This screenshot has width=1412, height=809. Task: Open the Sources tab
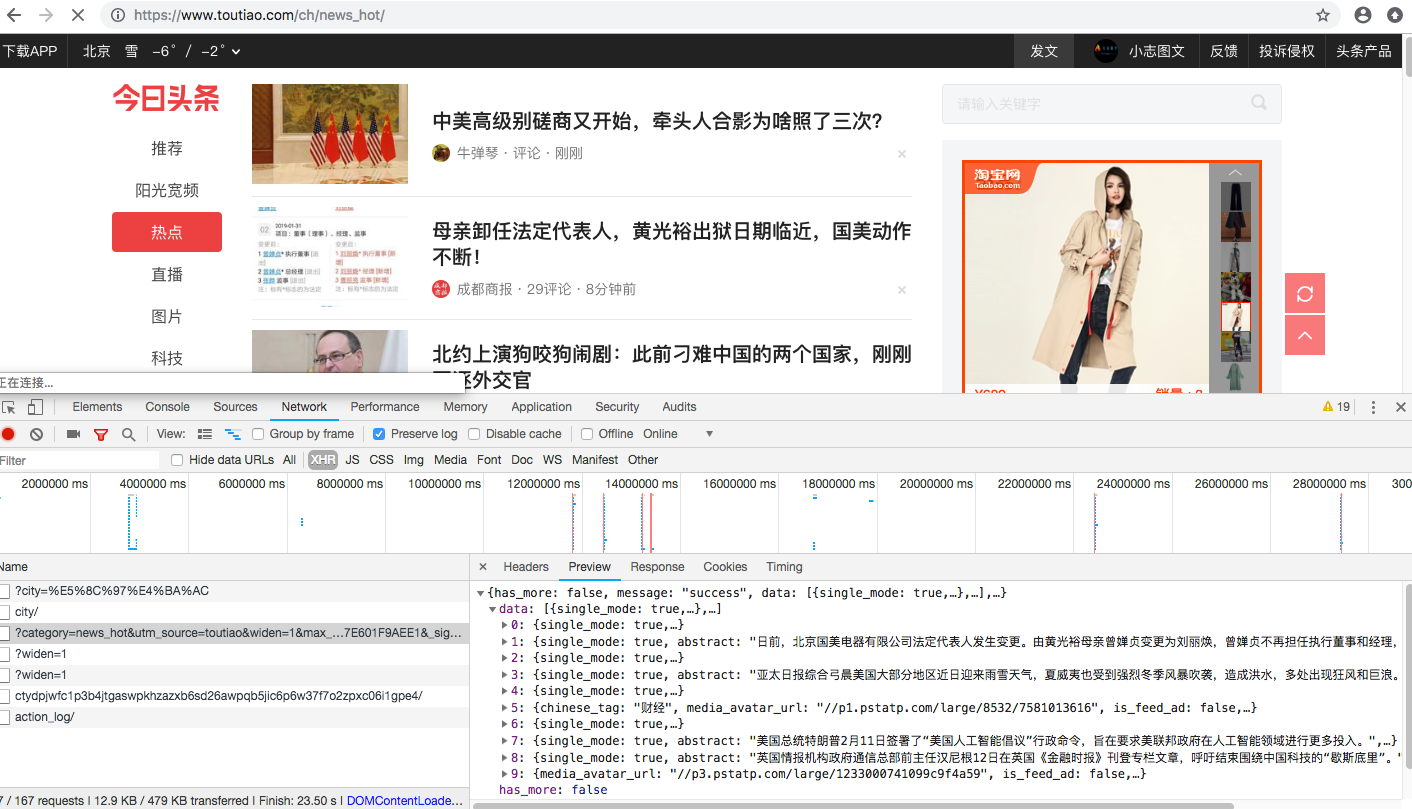pyautogui.click(x=235, y=407)
